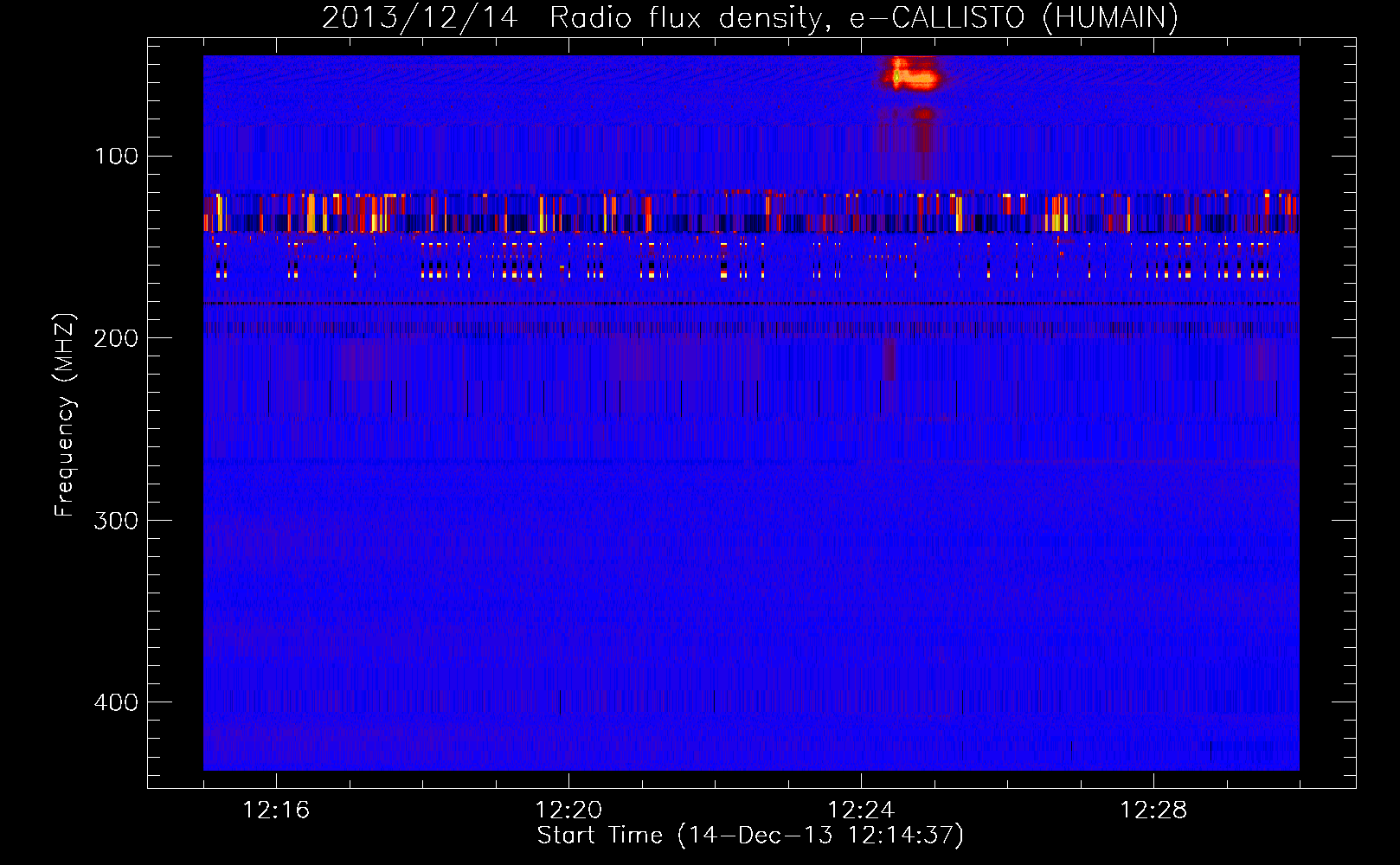This screenshot has width=1400, height=865.
Task: Select the 200 frequency tick label
Action: tap(116, 338)
